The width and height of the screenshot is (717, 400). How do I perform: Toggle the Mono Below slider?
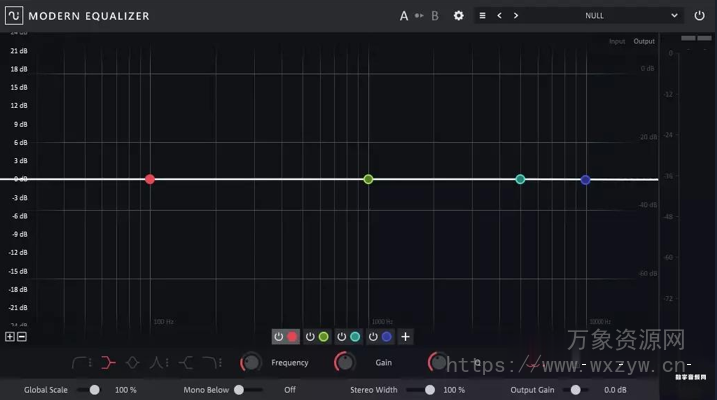249,390
